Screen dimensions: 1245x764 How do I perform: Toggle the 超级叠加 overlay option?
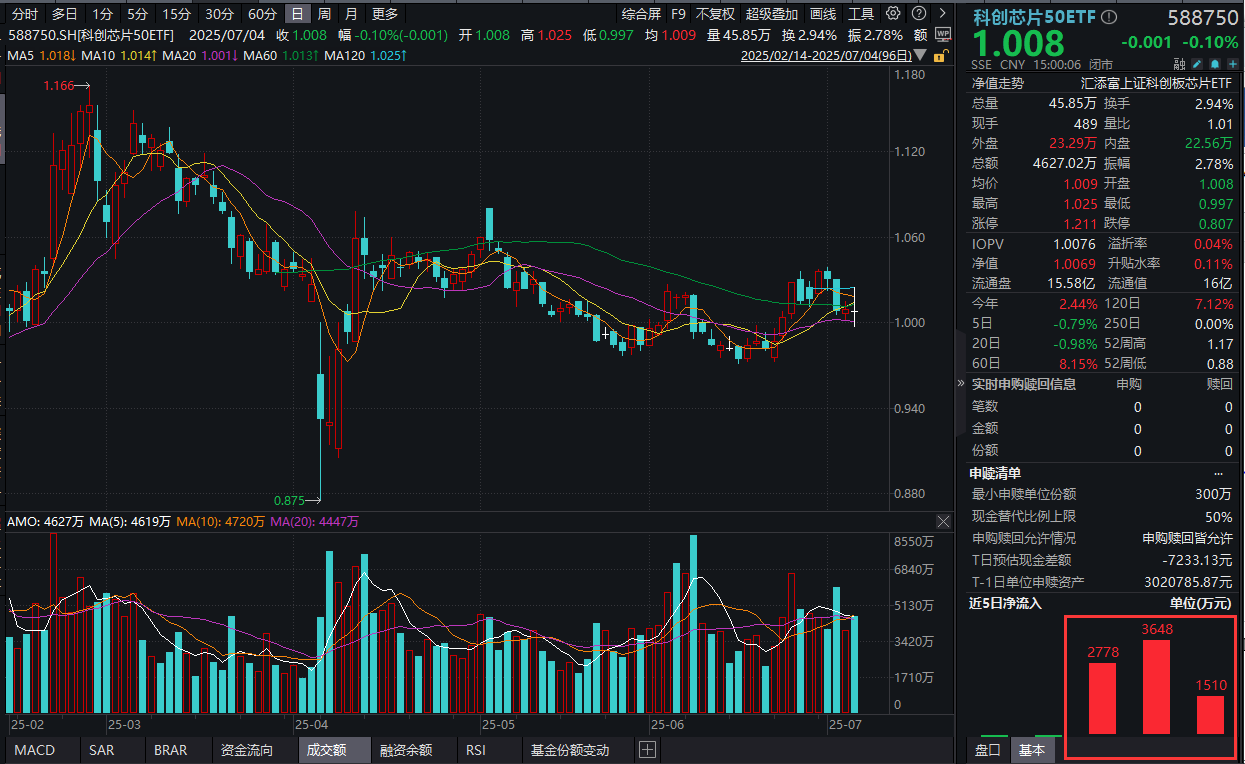click(x=771, y=14)
